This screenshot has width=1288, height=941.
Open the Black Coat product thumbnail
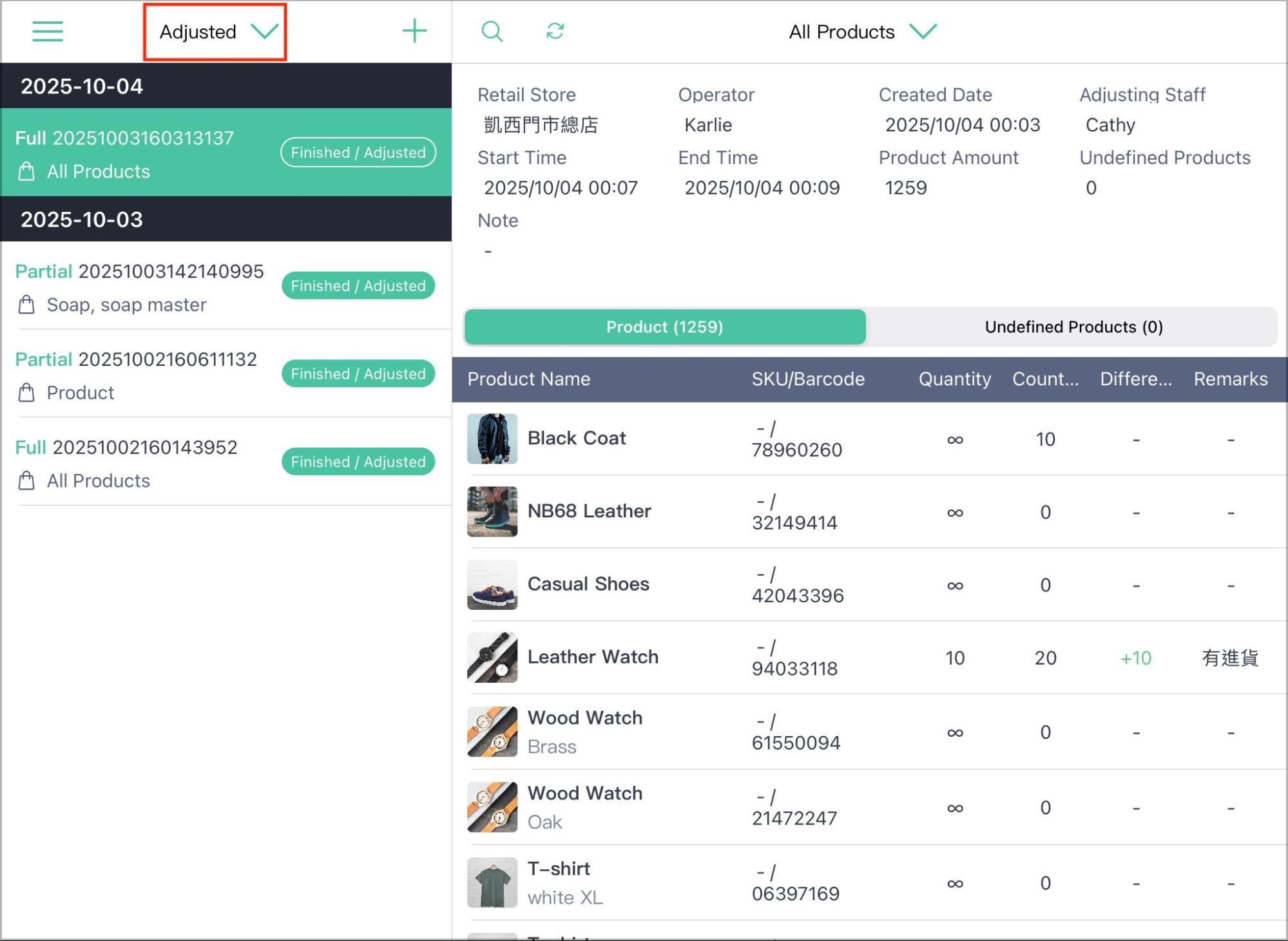pos(492,439)
